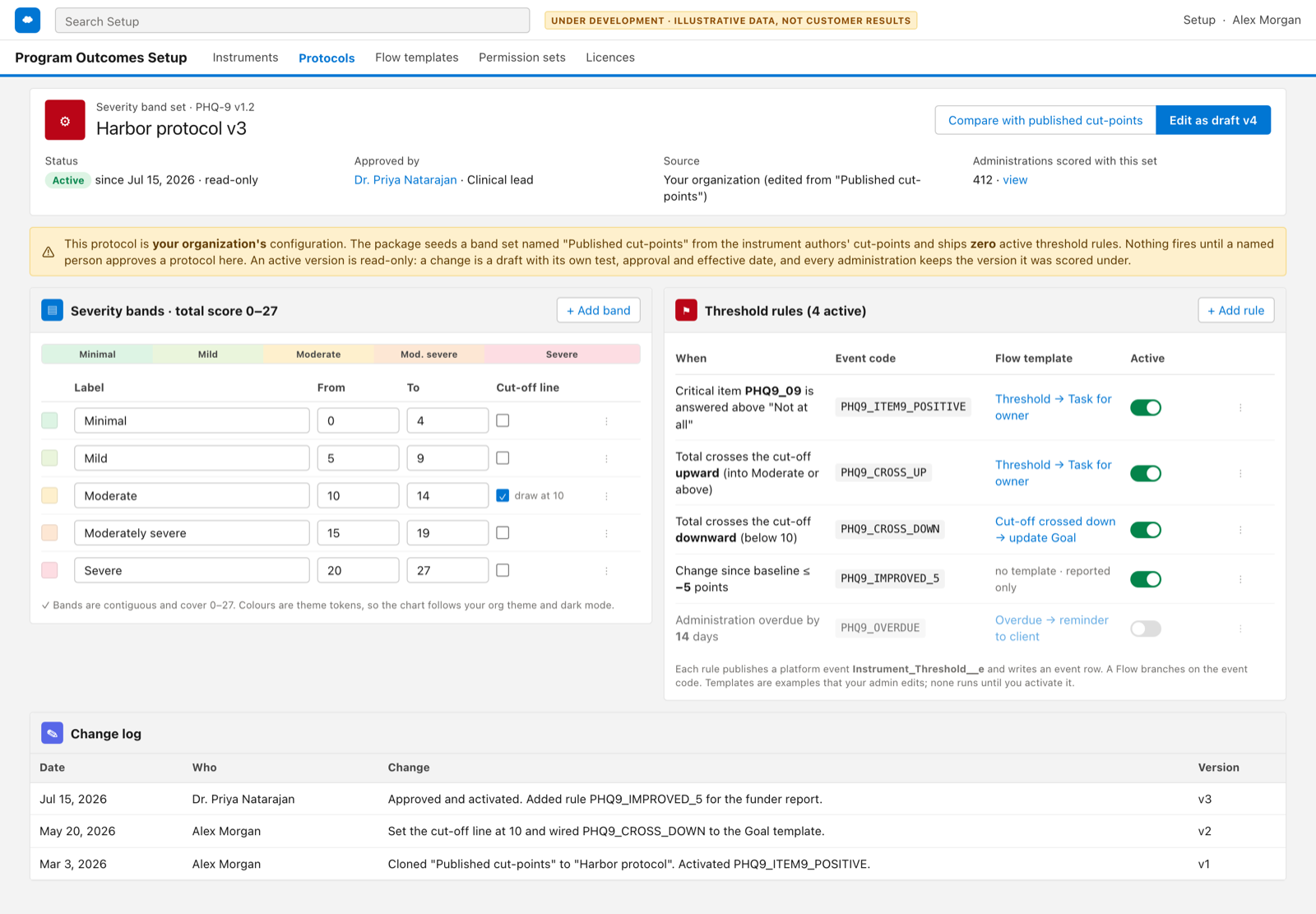The image size is (1316, 914).
Task: Open row menu for Severe band
Action: (x=606, y=571)
